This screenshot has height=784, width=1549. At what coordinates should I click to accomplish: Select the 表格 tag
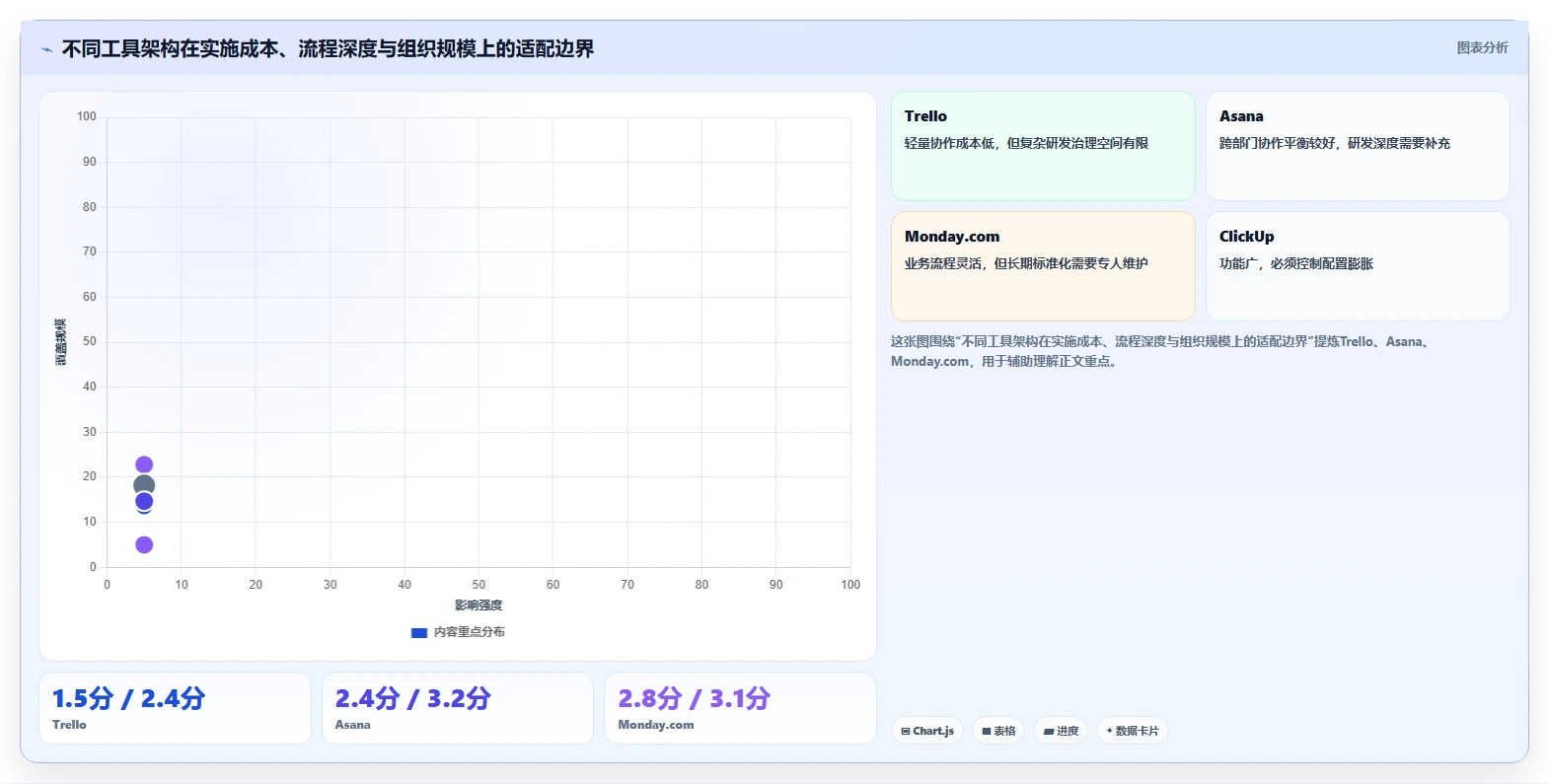point(998,731)
